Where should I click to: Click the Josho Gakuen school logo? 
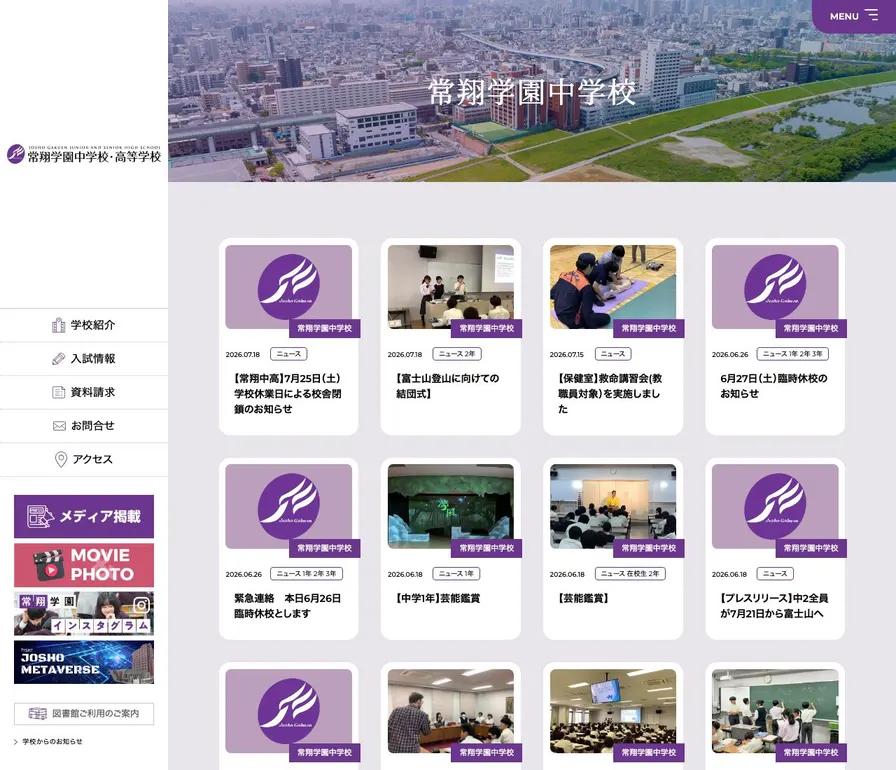click(x=84, y=154)
